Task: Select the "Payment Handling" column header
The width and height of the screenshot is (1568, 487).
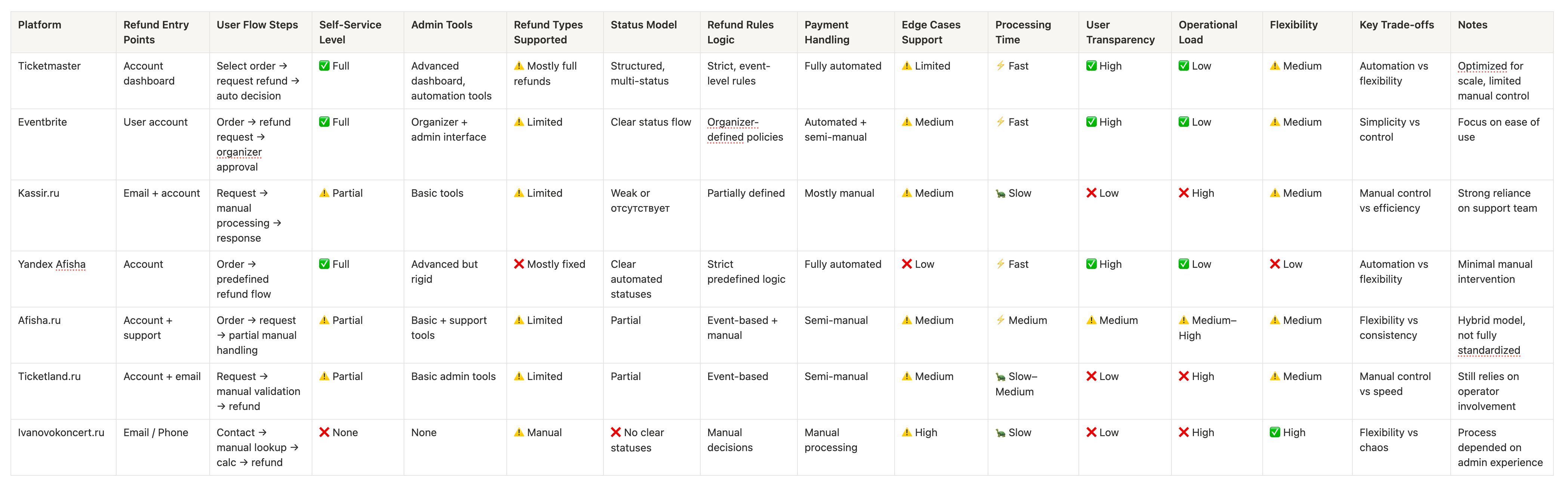Action: coord(827,32)
